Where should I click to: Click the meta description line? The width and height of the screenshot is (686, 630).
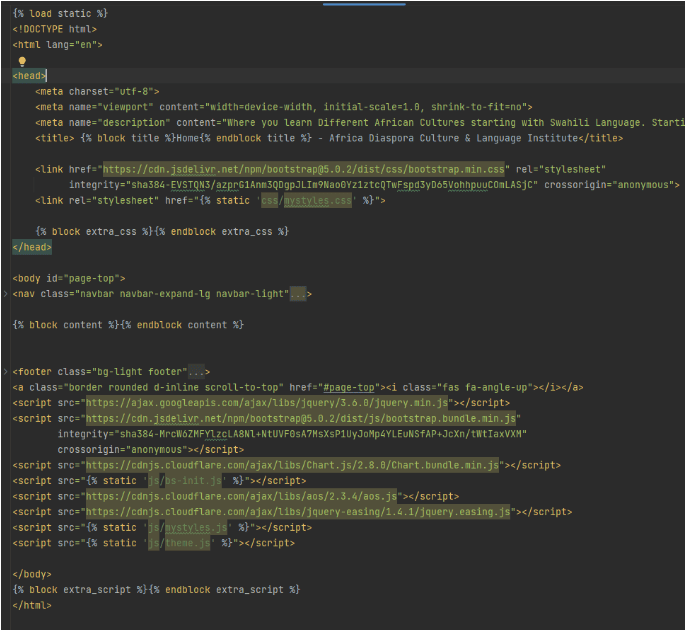click(x=360, y=122)
